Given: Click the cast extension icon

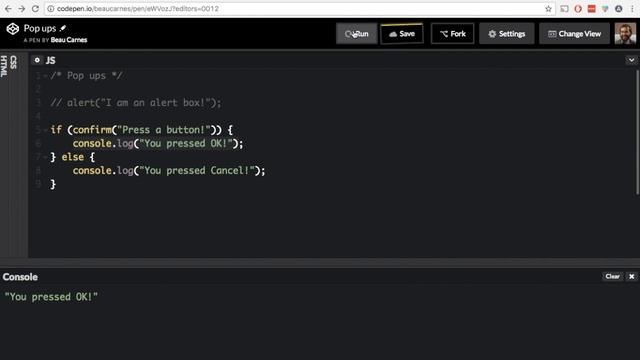Looking at the screenshot, I should tap(564, 9).
